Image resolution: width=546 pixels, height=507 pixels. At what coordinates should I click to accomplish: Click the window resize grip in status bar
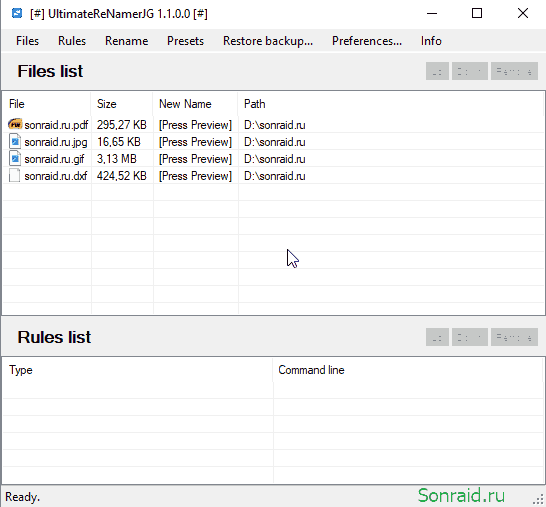click(539, 500)
